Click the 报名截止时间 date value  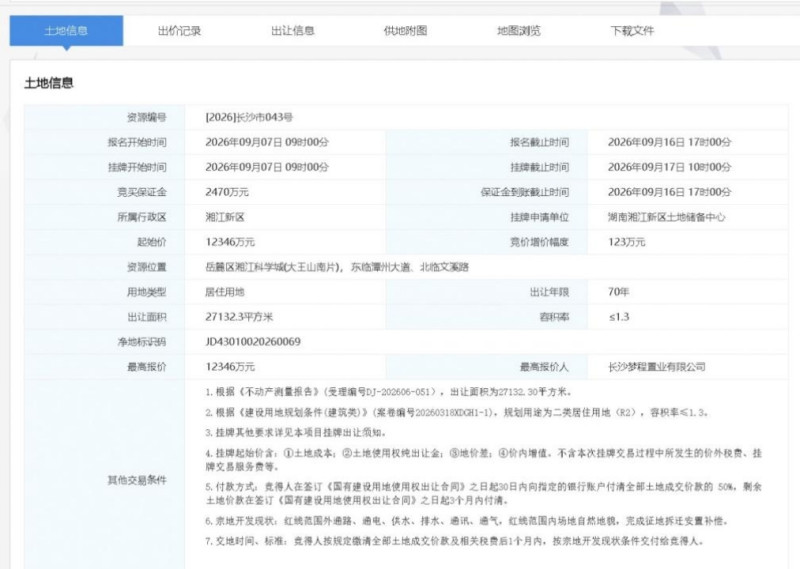669,142
